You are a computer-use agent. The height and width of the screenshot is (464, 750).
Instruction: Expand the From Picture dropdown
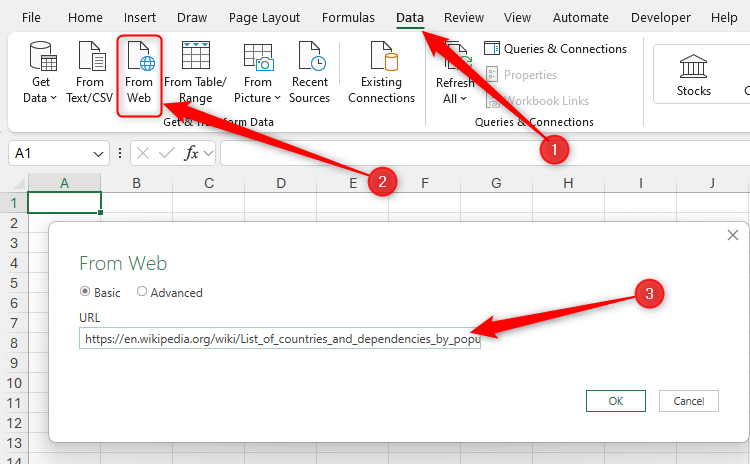257,98
